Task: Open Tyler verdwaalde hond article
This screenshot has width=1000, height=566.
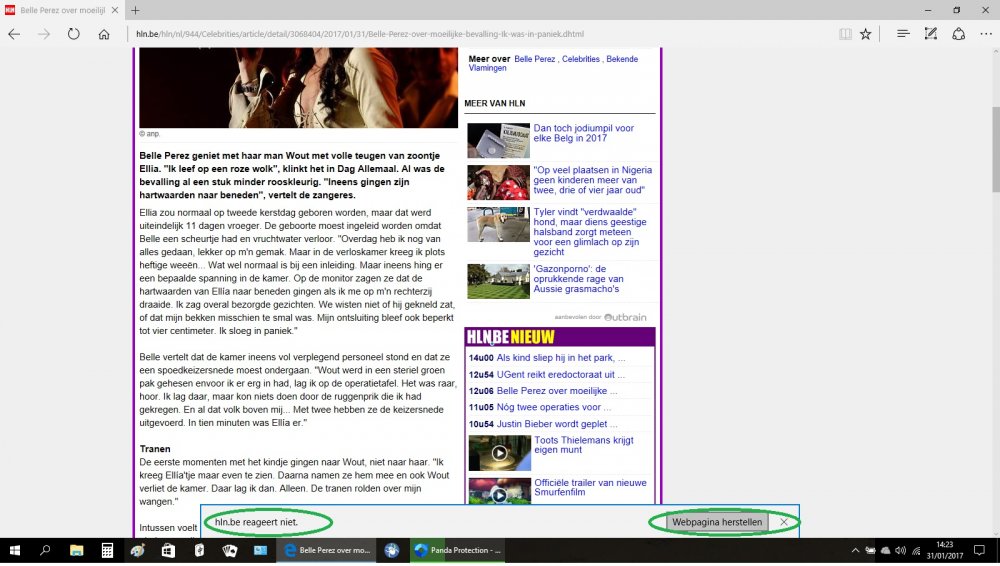Action: tap(590, 232)
